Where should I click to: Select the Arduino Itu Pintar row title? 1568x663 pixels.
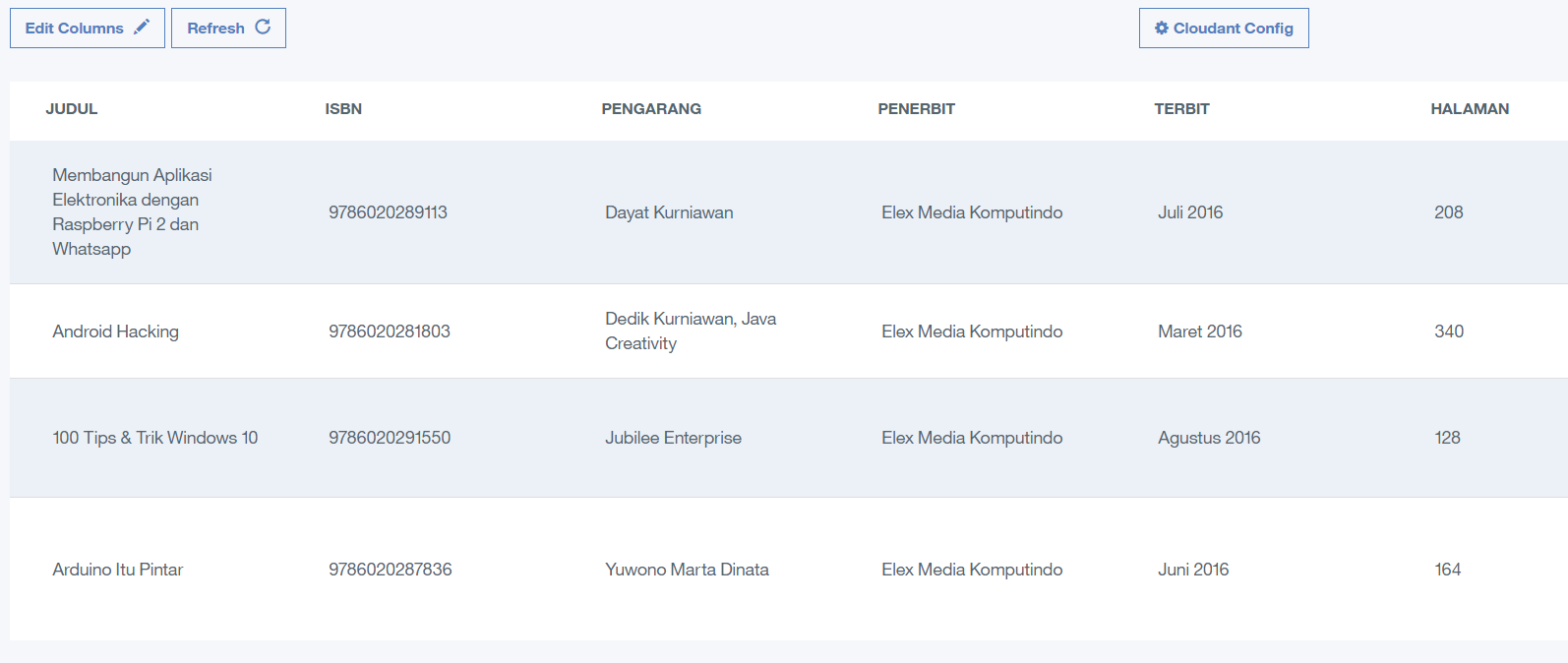pos(118,570)
